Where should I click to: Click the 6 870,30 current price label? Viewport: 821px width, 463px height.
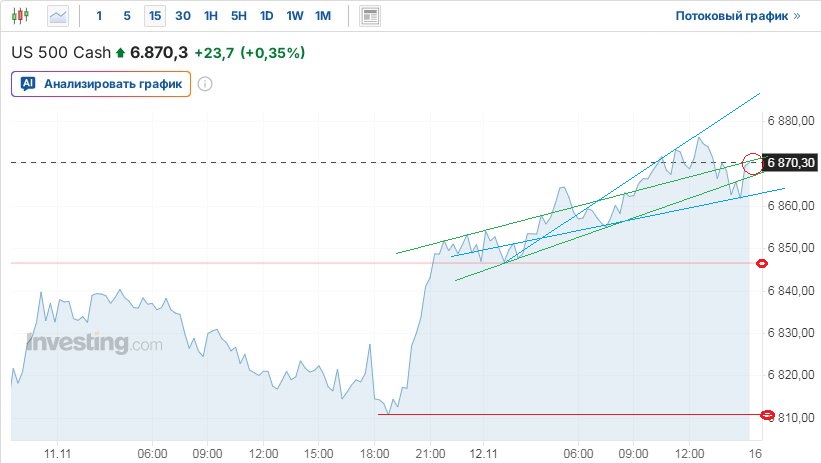pyautogui.click(x=791, y=162)
